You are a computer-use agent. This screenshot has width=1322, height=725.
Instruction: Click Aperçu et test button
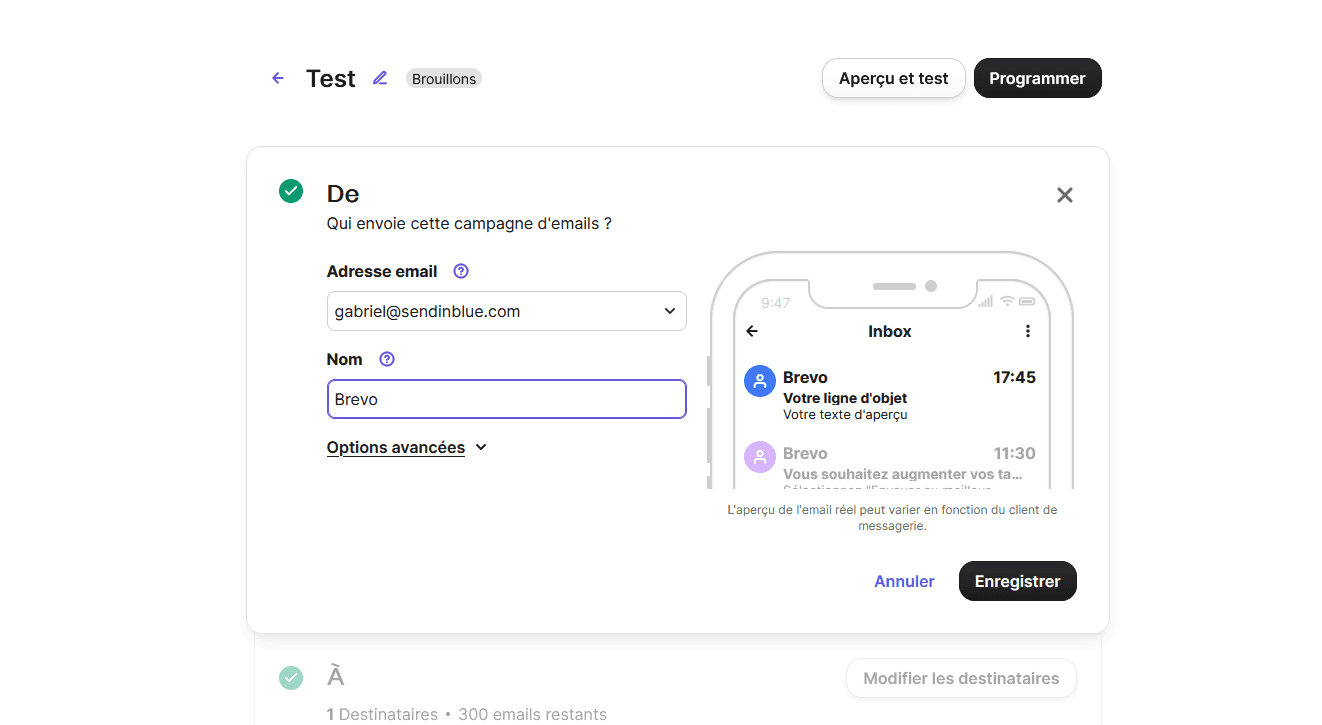pyautogui.click(x=894, y=78)
